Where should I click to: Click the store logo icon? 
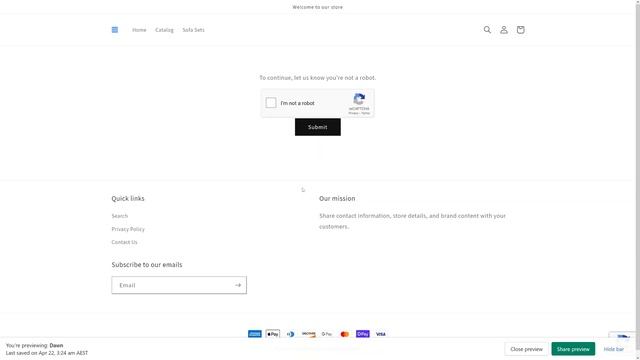(x=115, y=30)
